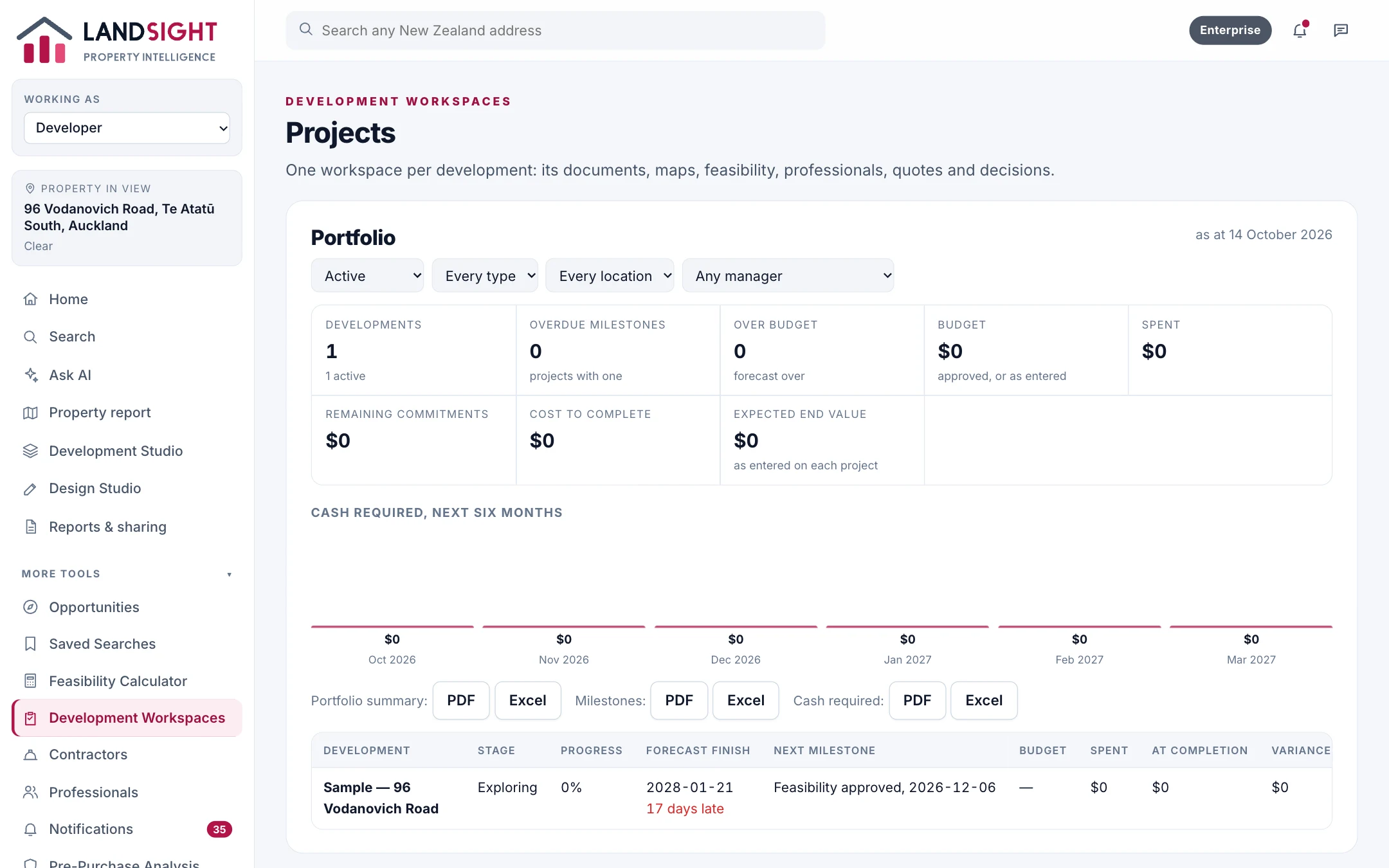Click the Professionals people icon
The image size is (1389, 868).
coord(30,792)
